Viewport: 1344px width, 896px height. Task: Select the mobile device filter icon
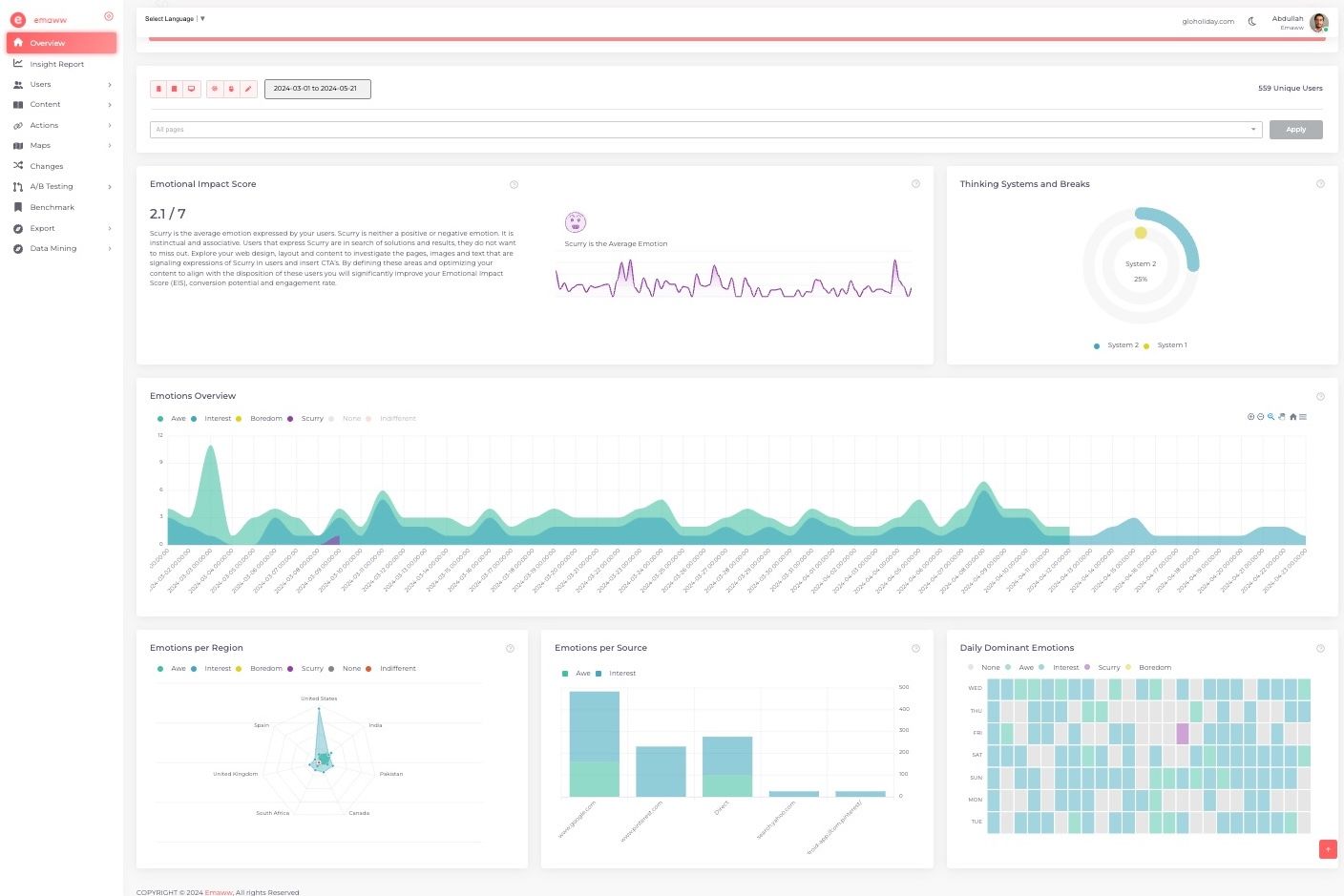click(158, 89)
